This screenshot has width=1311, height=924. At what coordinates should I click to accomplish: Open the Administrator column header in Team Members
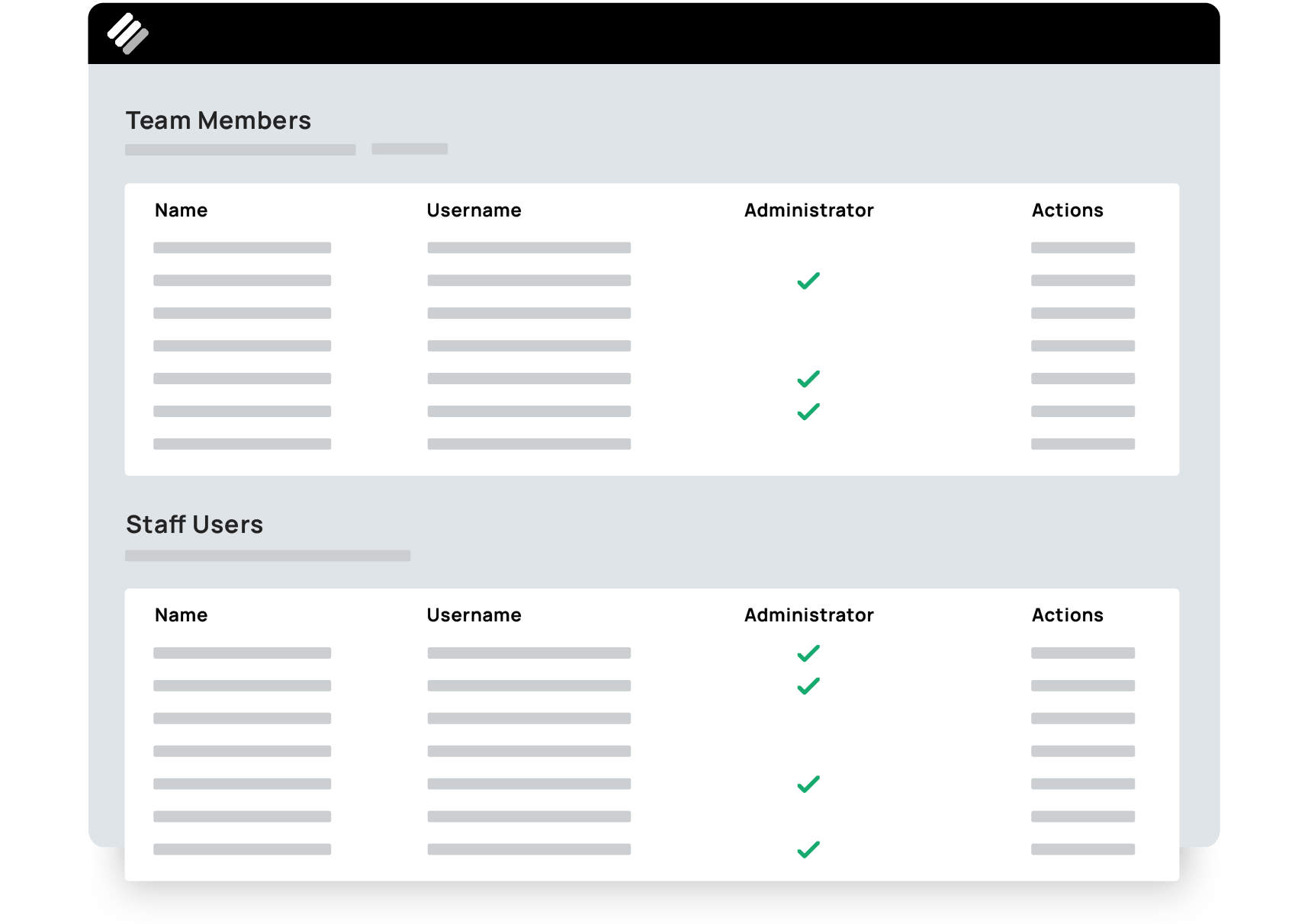(x=808, y=210)
